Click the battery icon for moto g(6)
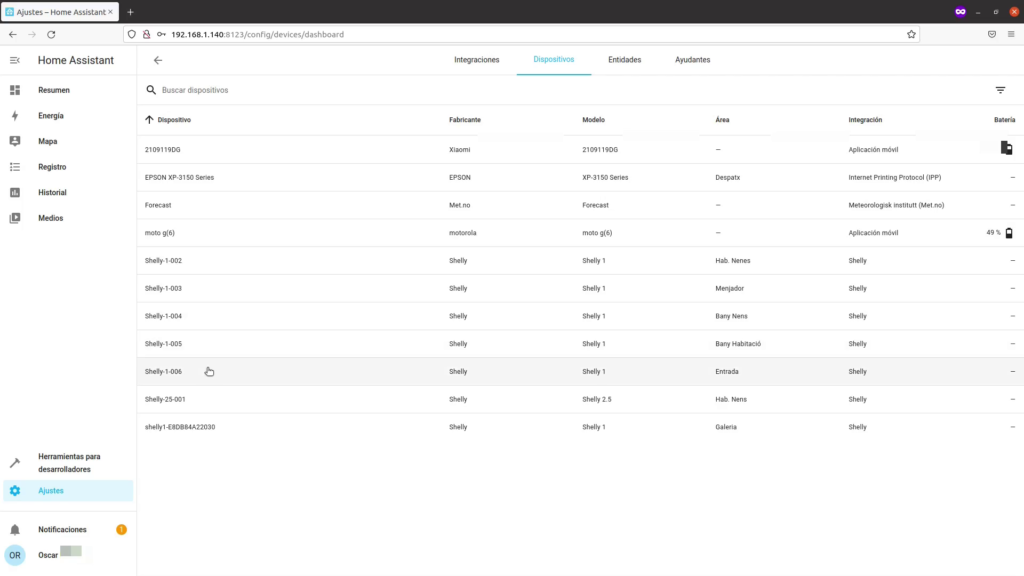 pyautogui.click(x=1009, y=232)
